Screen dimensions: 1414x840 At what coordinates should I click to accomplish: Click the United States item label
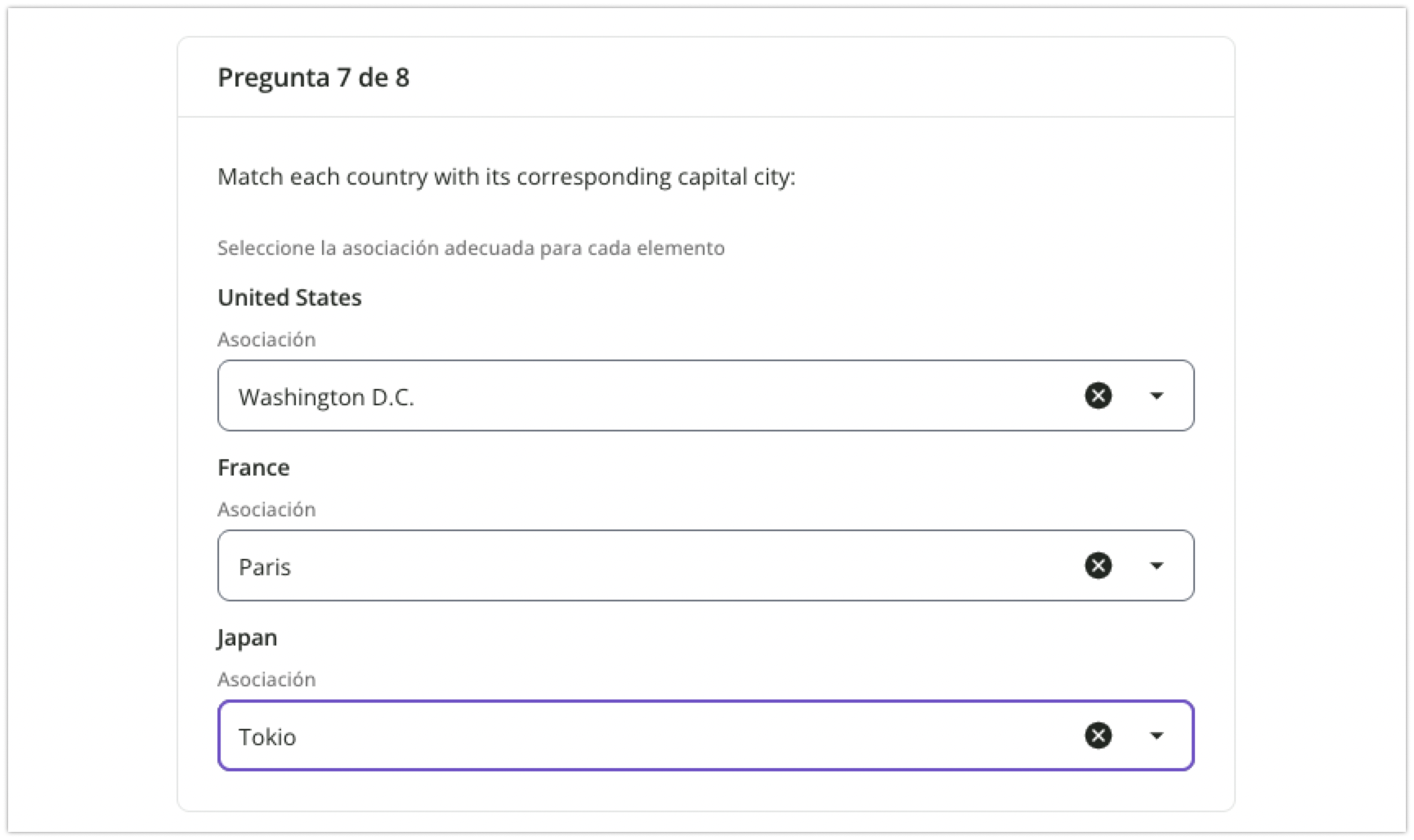(x=289, y=297)
